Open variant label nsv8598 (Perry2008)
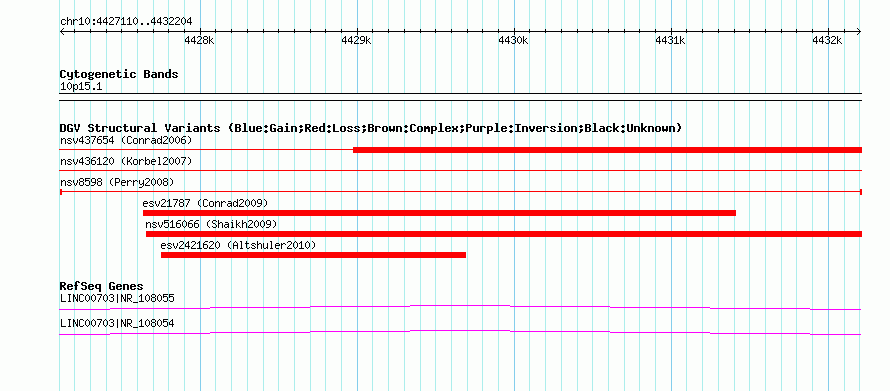890x391 pixels. pyautogui.click(x=117, y=183)
